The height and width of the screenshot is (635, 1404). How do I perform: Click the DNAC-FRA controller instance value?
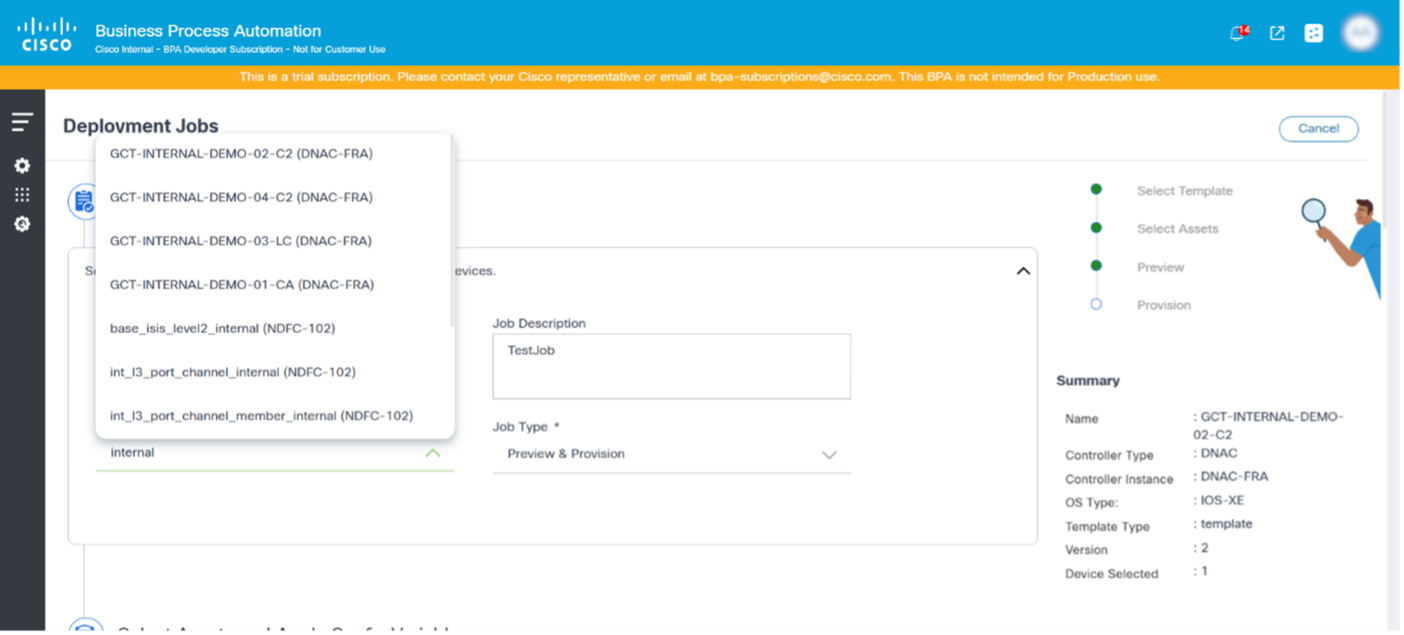(x=1234, y=477)
